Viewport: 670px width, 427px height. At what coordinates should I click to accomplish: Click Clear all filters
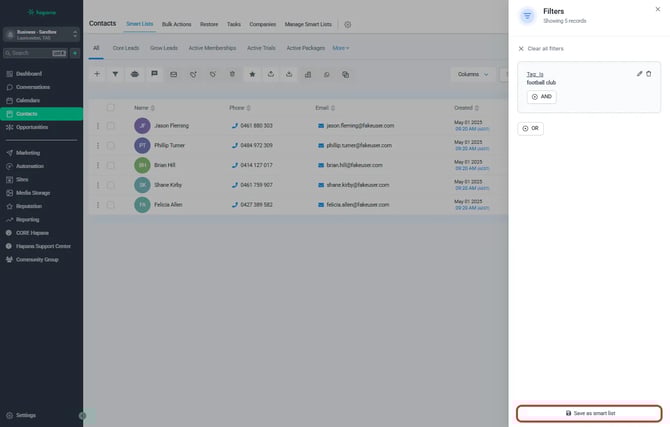click(545, 48)
